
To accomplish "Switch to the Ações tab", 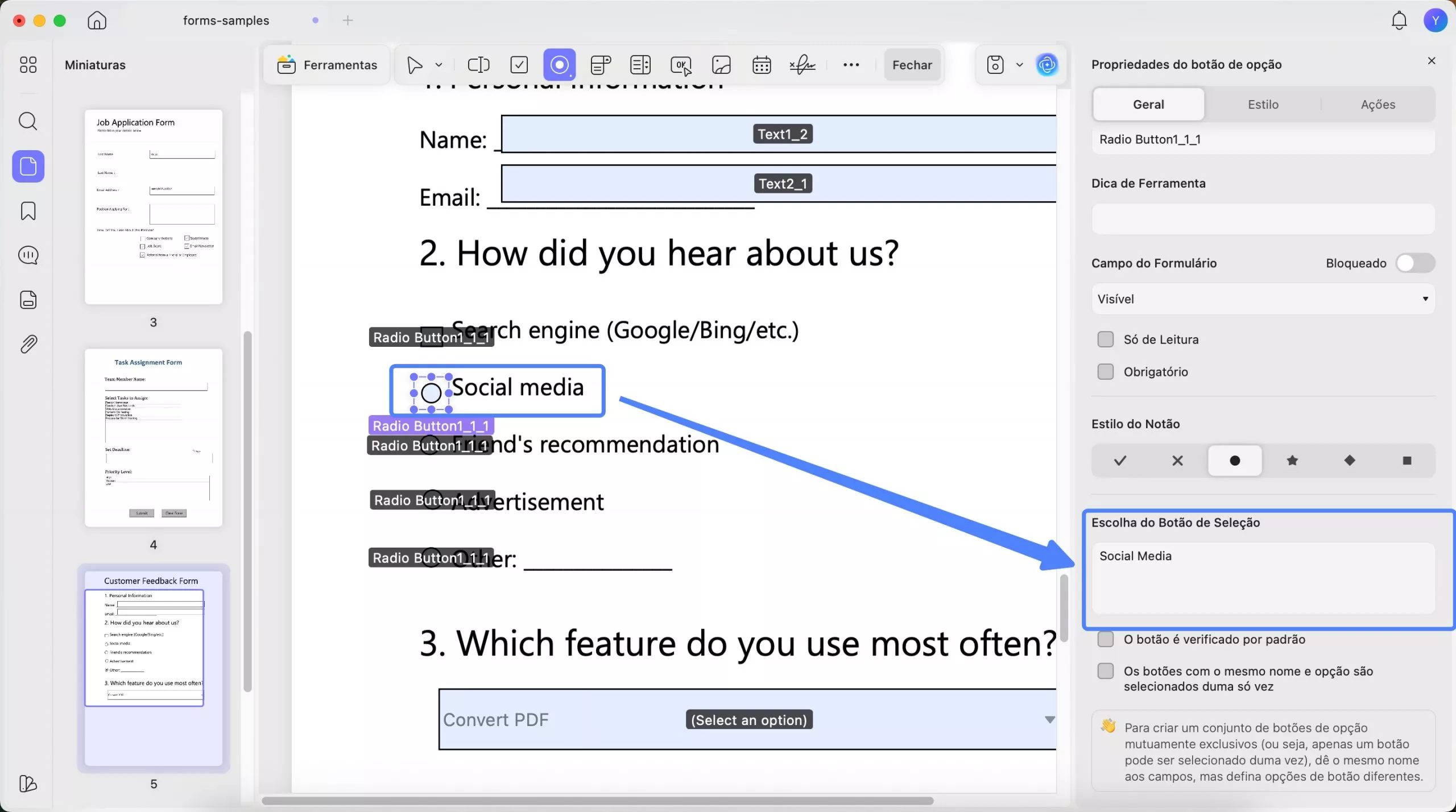I will tap(1378, 105).
